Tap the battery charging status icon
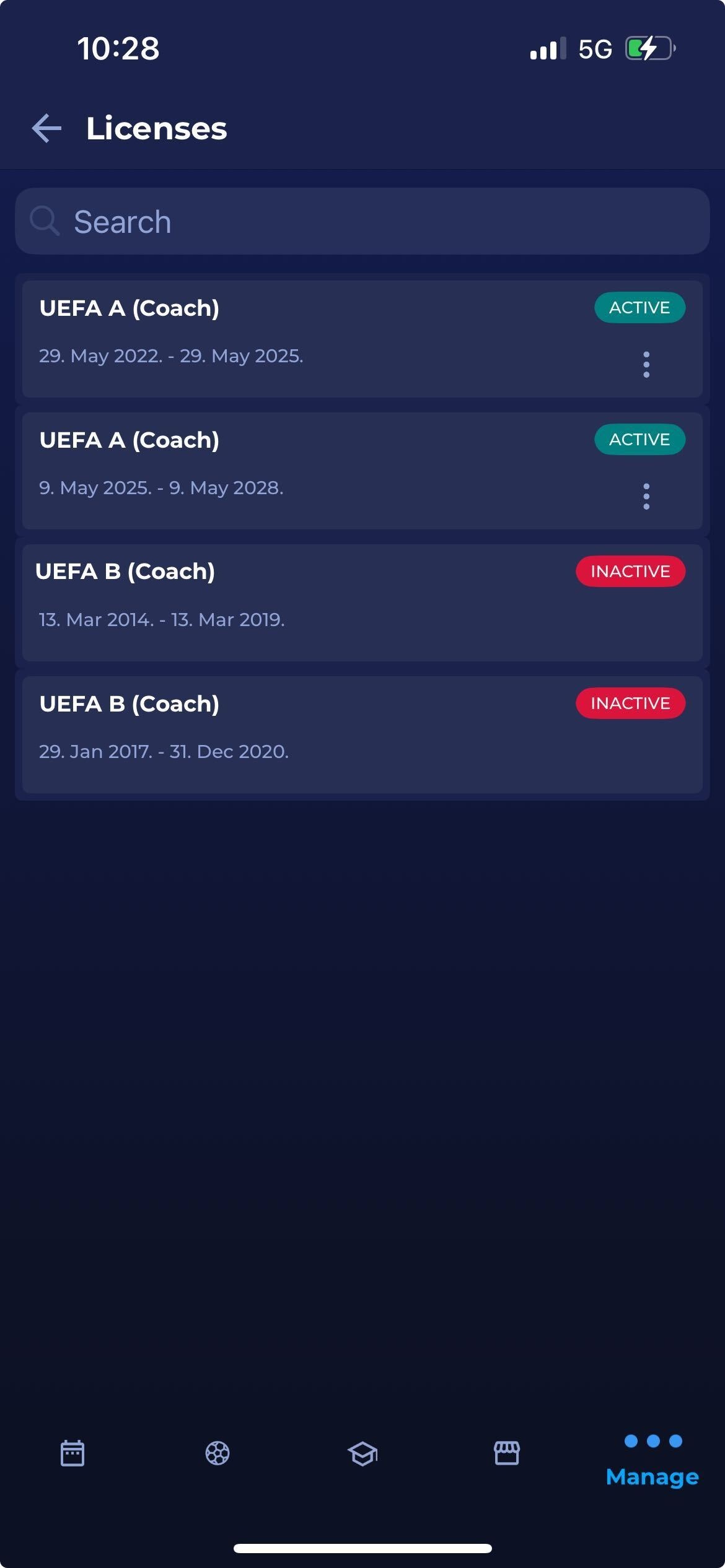 click(x=649, y=48)
